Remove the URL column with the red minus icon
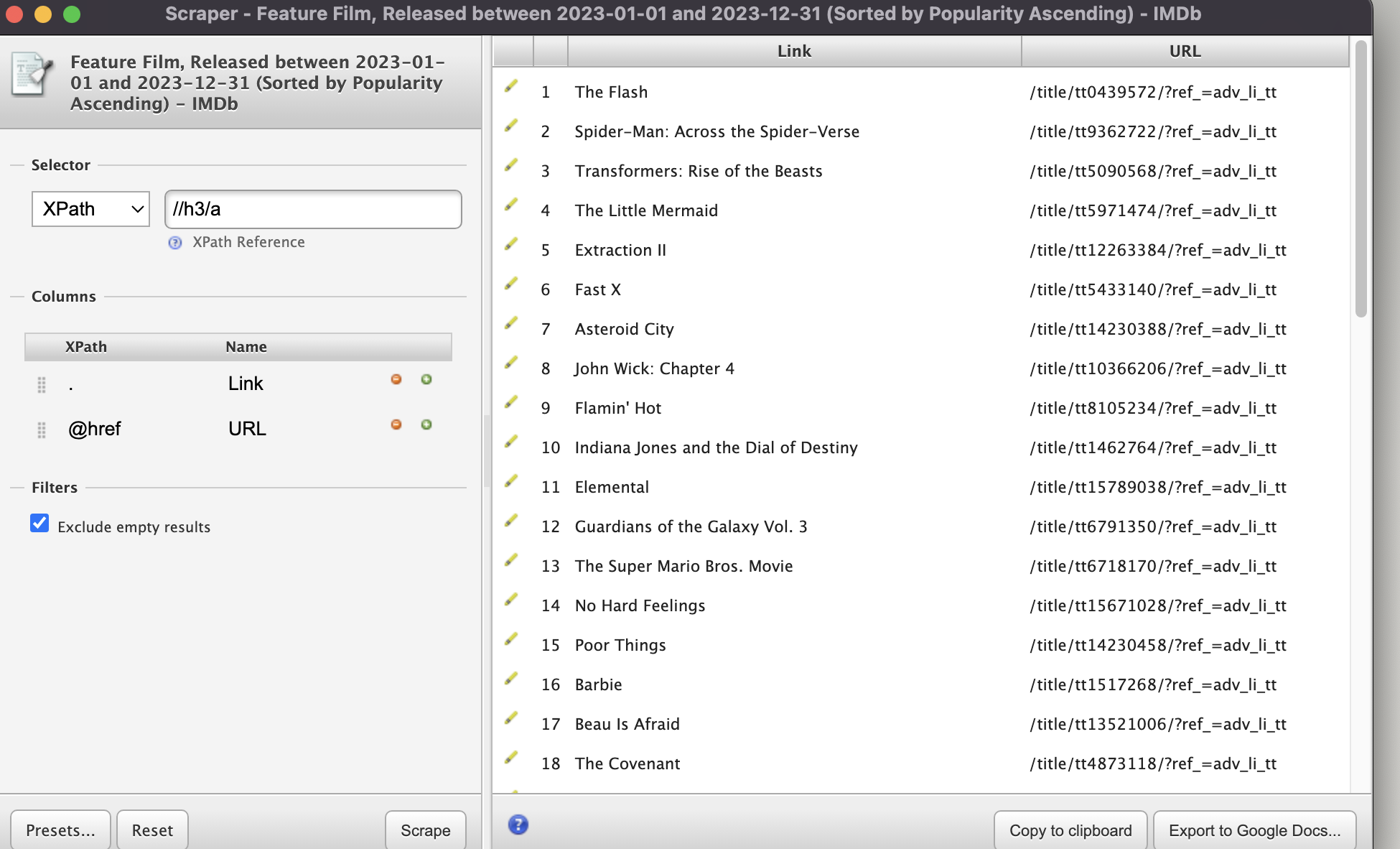The width and height of the screenshot is (1400, 849). coord(396,424)
